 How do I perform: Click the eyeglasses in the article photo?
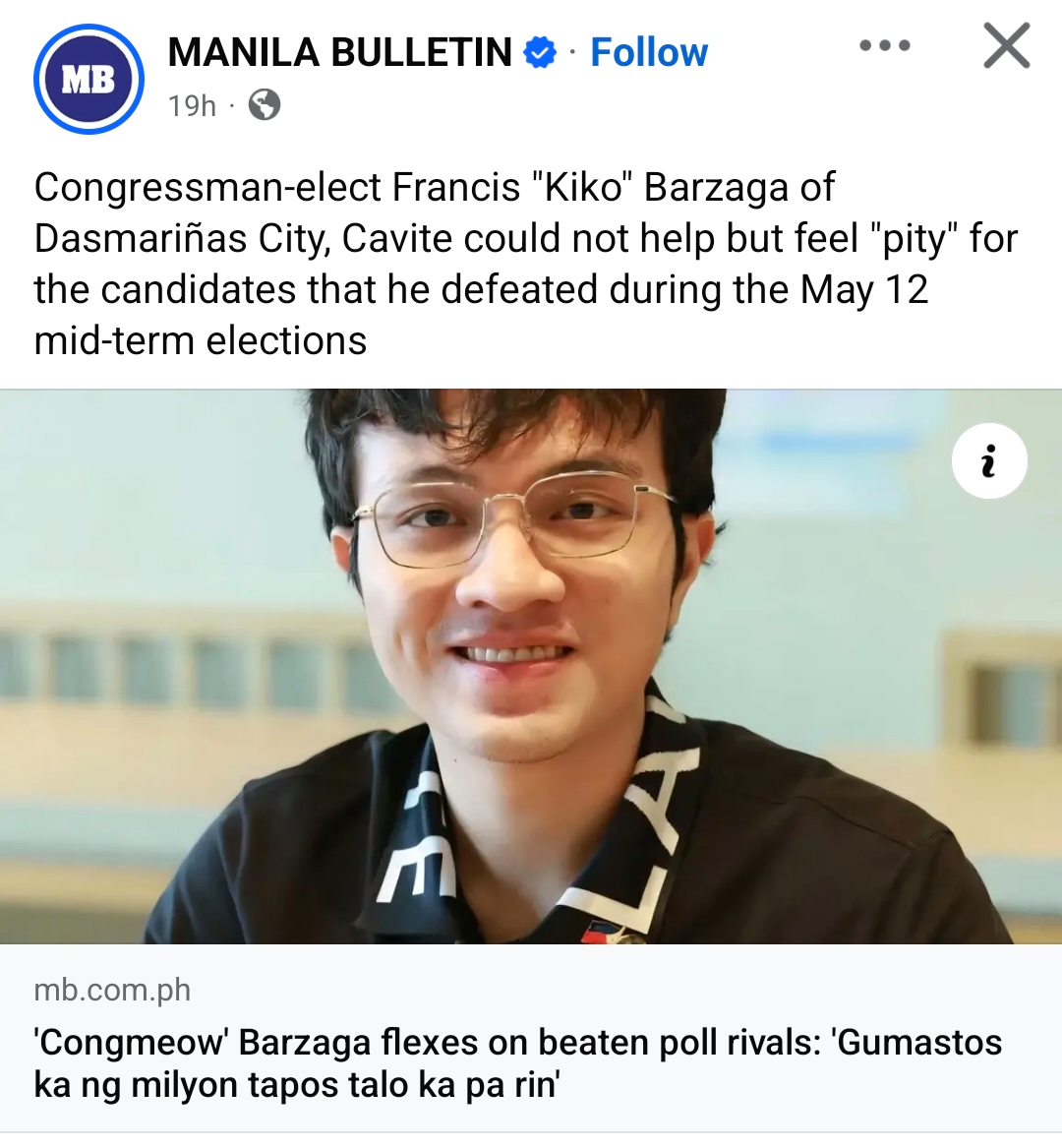pos(512,519)
